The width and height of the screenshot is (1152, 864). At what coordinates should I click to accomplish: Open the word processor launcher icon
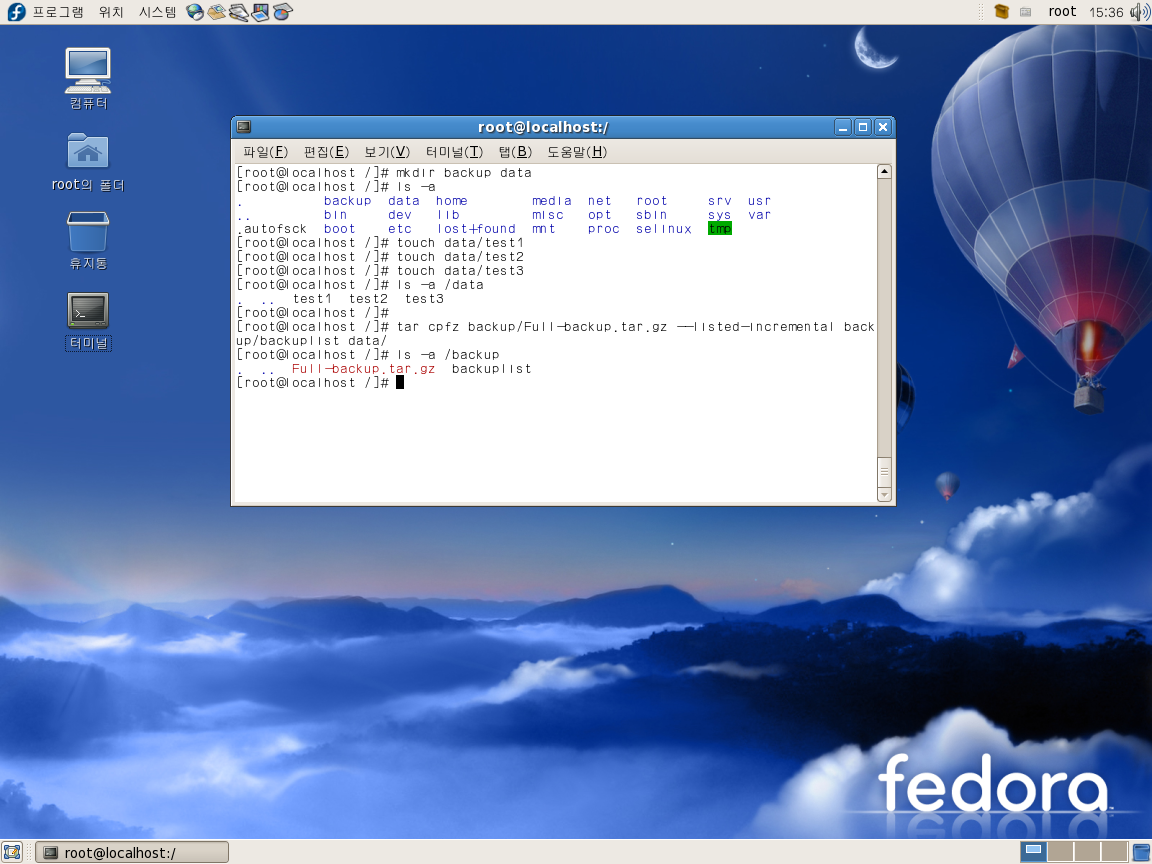point(239,12)
